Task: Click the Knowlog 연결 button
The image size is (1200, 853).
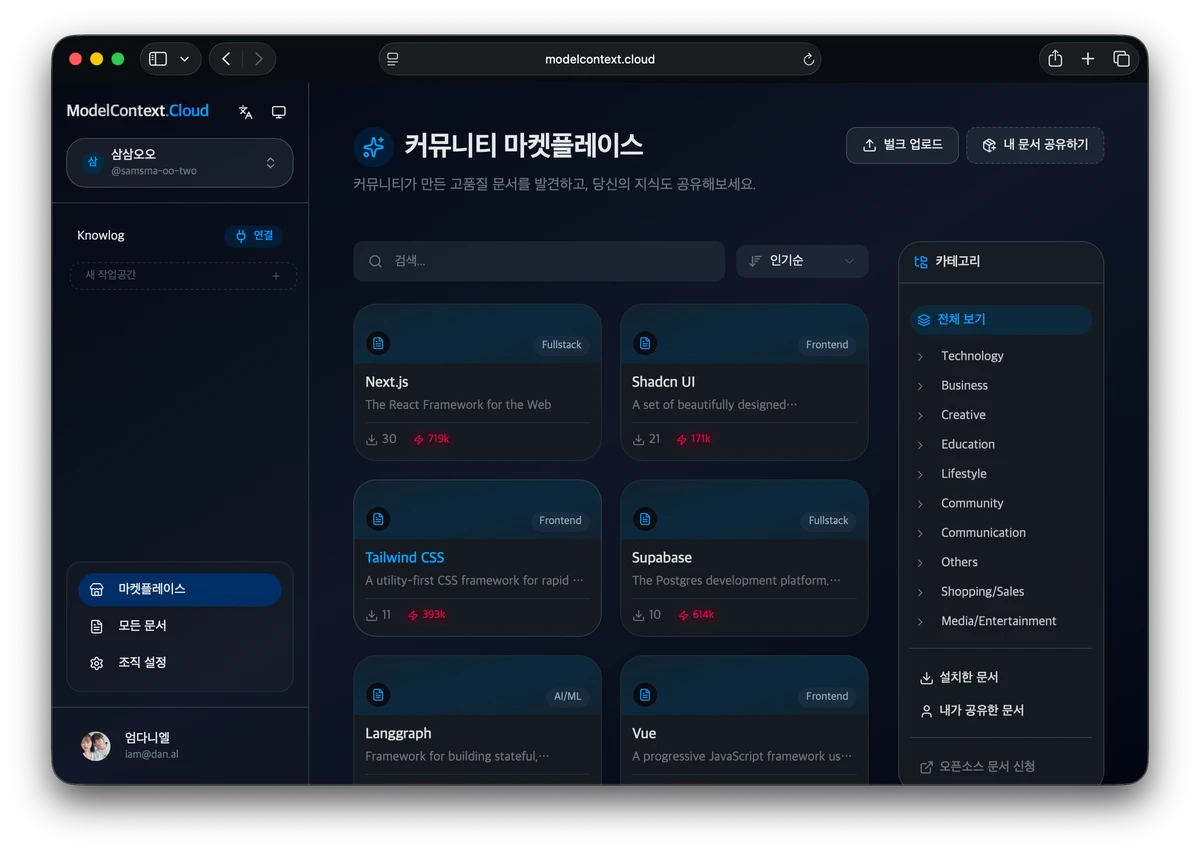Action: [x=254, y=236]
